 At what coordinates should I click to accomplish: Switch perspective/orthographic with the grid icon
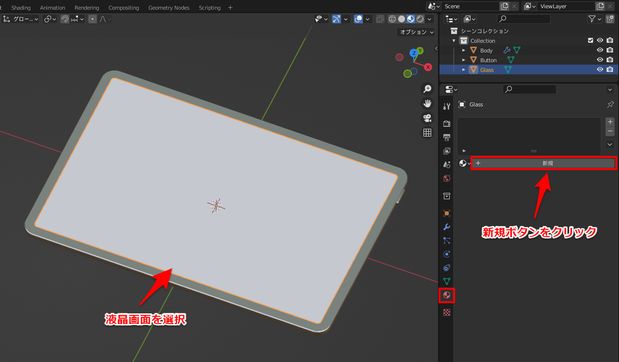point(427,133)
